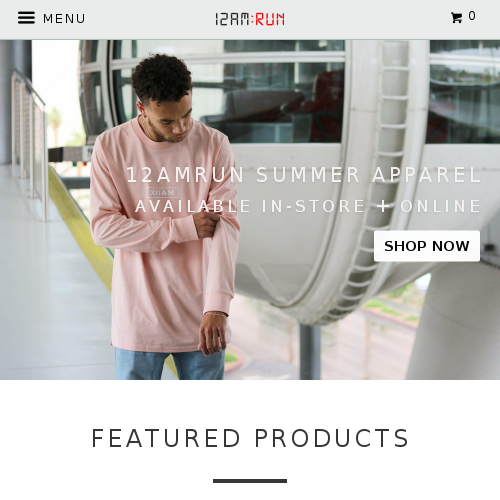This screenshot has width=500, height=500.
Task: Click the model's curly hair in the photo
Action: click(x=161, y=78)
